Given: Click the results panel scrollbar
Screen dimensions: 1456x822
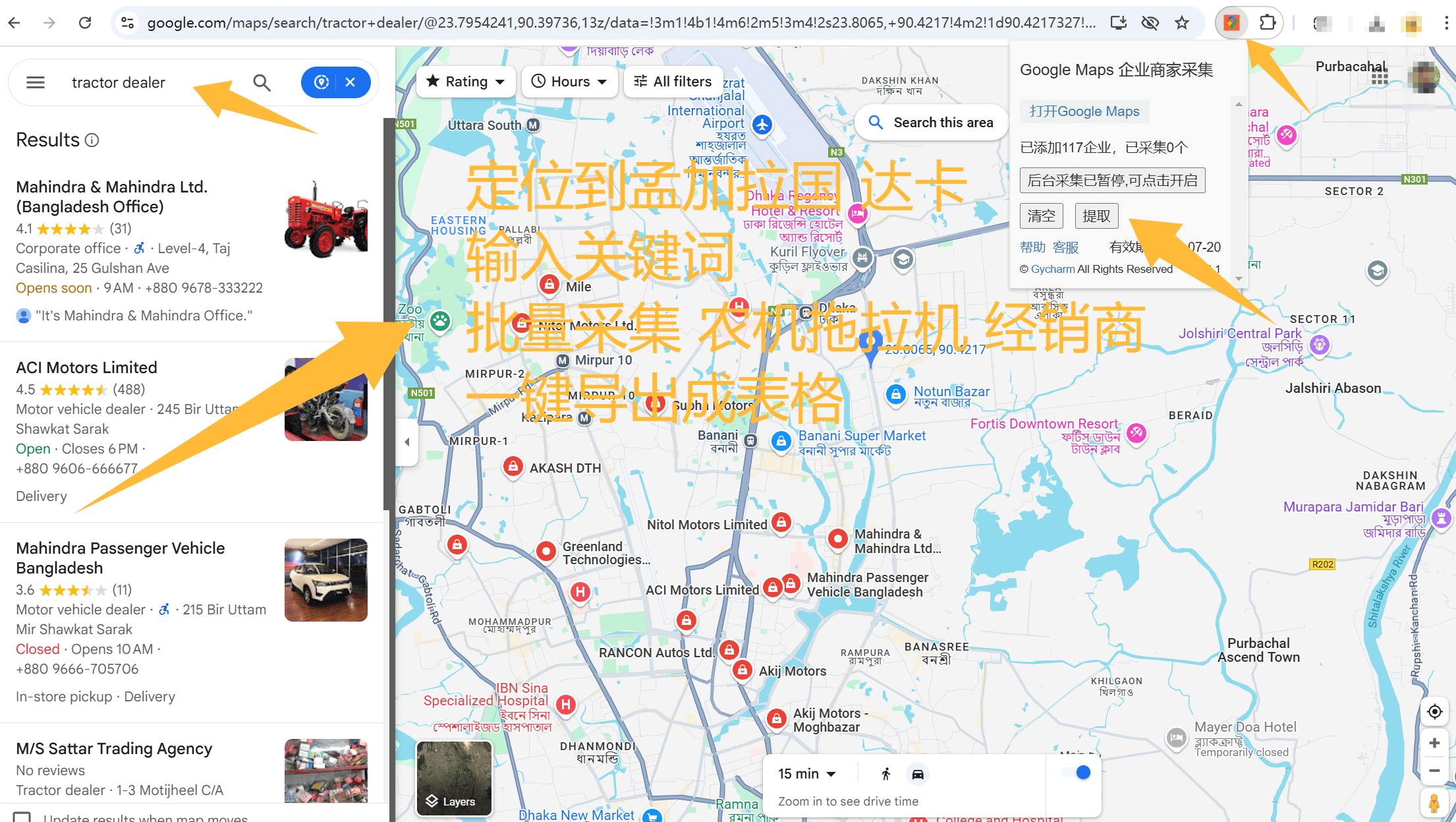Looking at the screenshot, I should click(389, 313).
